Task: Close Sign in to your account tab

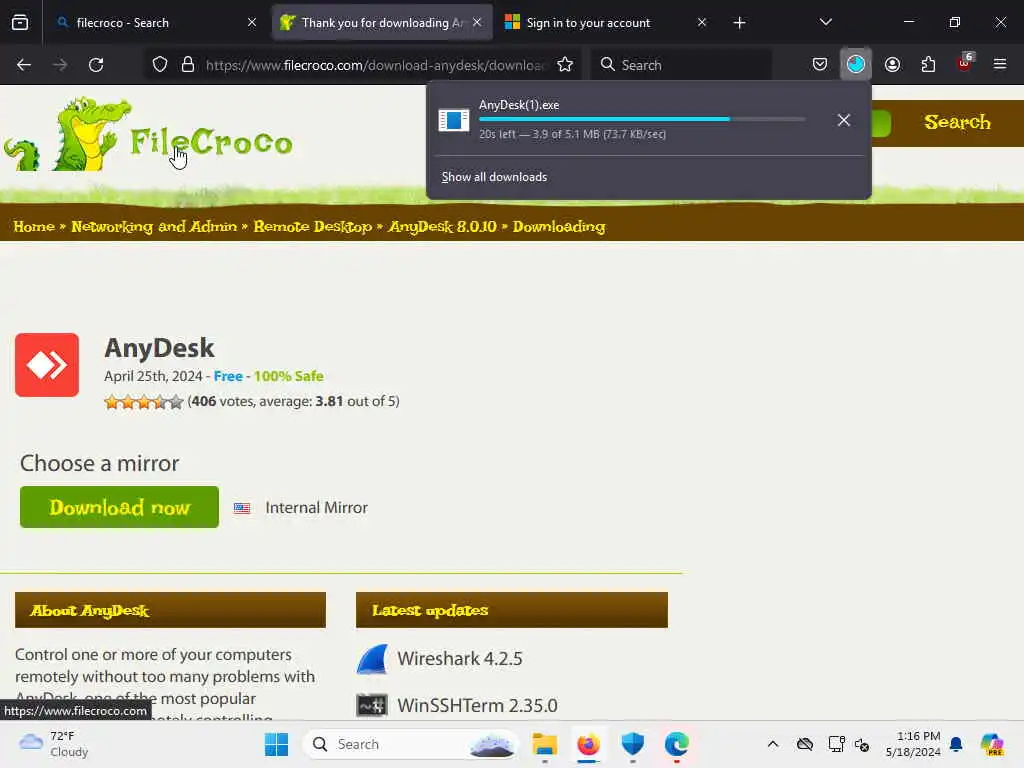Action: pyautogui.click(x=701, y=23)
